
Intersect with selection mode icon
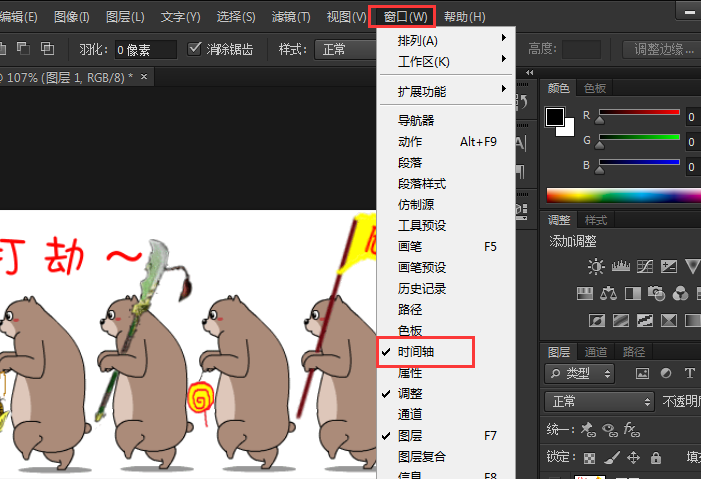(x=47, y=48)
